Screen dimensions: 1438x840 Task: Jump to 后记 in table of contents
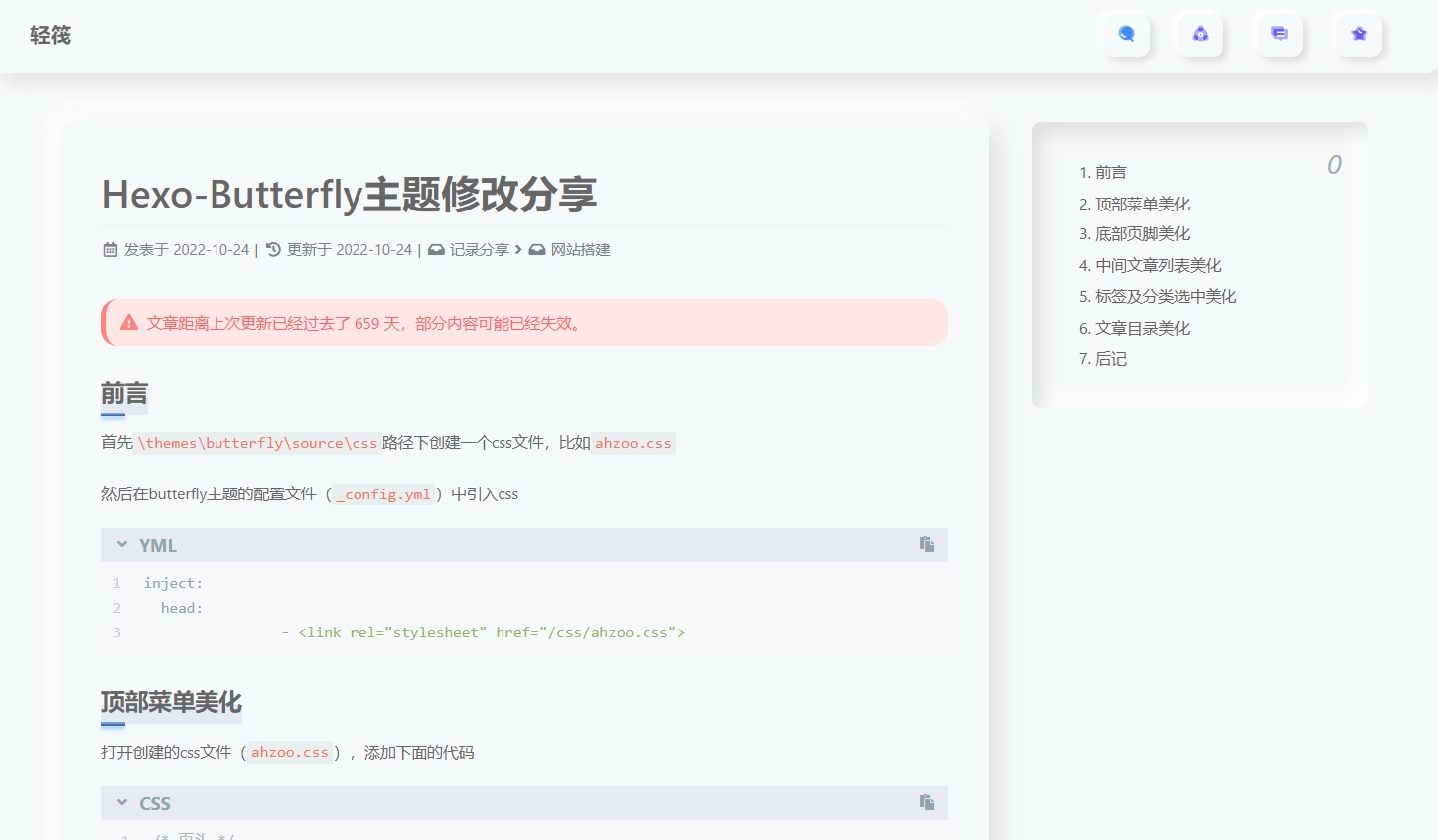(x=1110, y=359)
